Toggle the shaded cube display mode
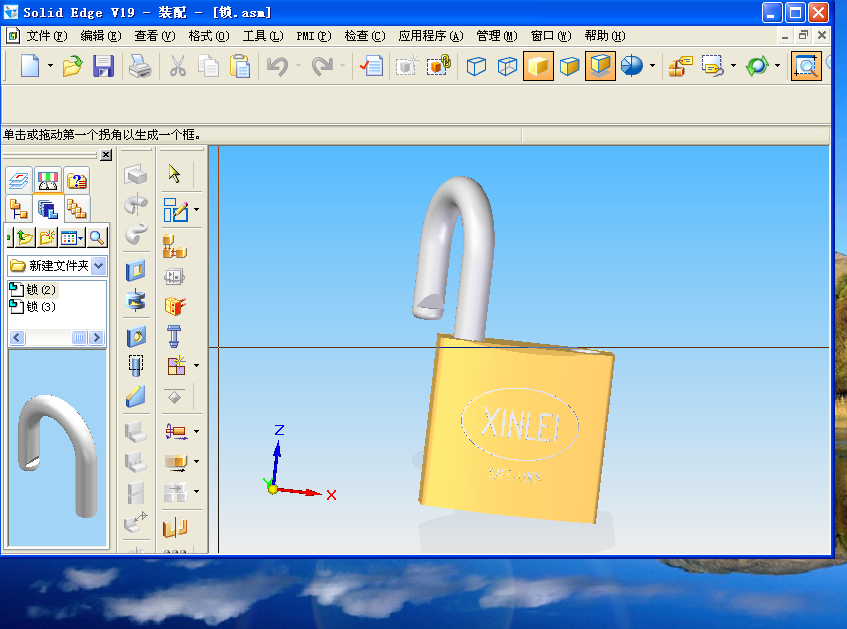The image size is (847, 629). coord(538,66)
